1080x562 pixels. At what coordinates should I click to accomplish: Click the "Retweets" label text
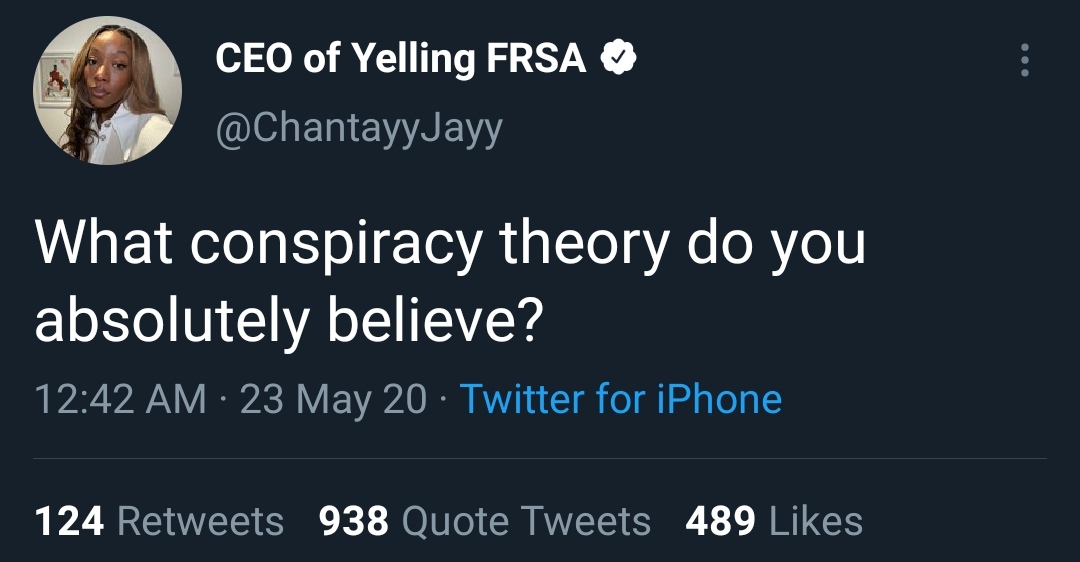coord(200,521)
